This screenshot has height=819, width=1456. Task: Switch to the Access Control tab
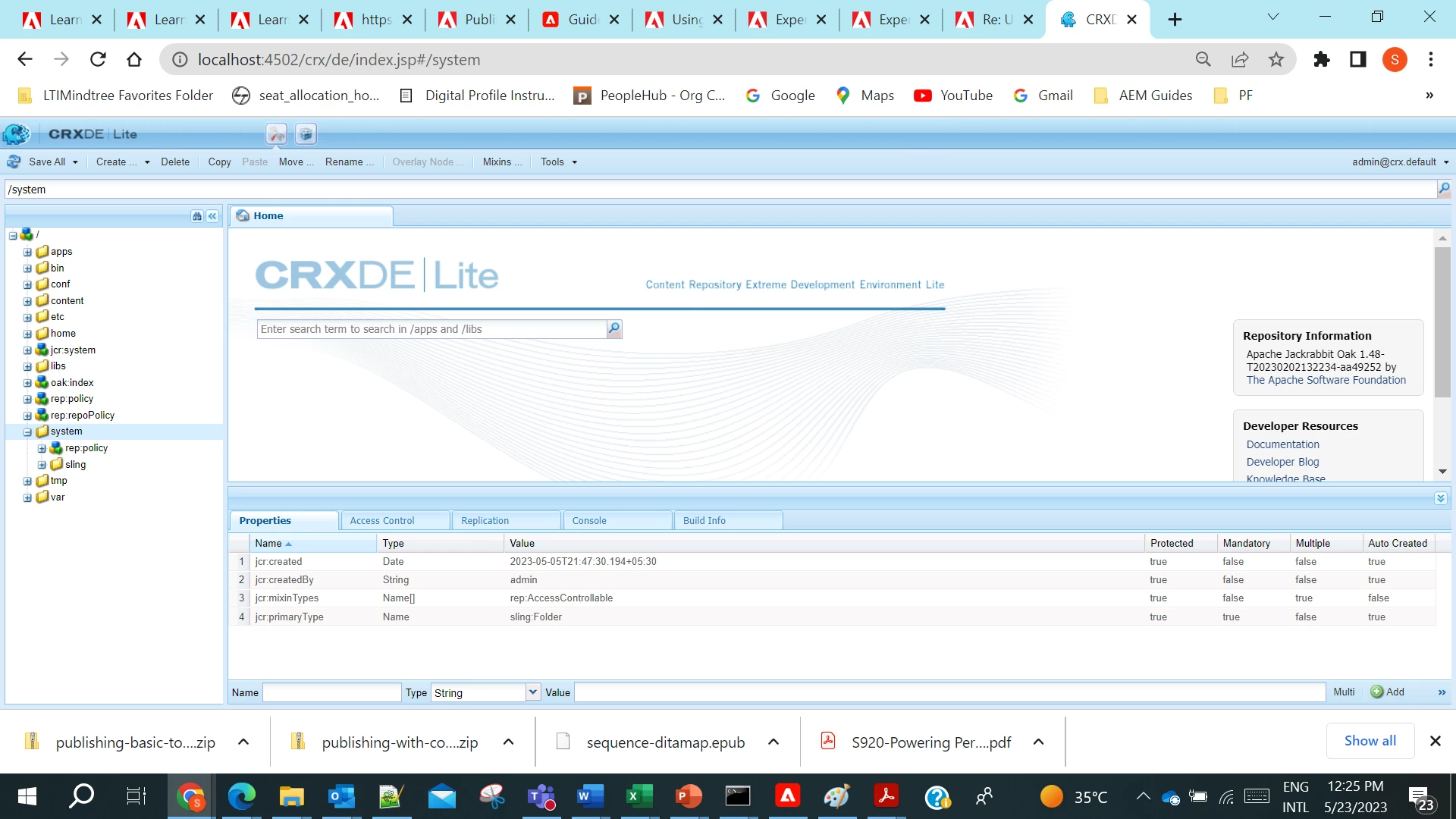click(382, 521)
